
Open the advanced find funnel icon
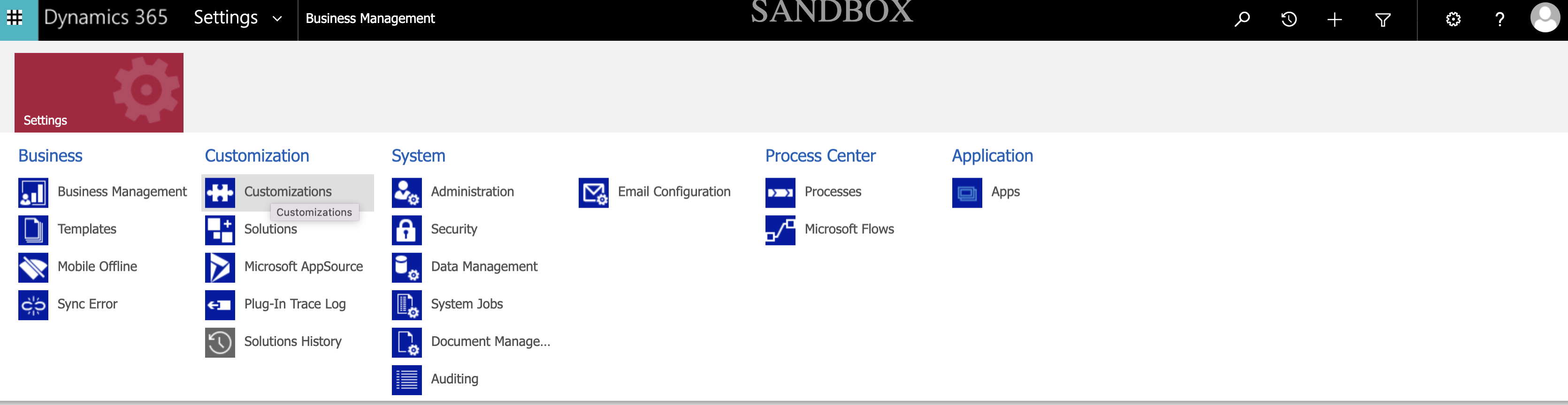[x=1382, y=20]
